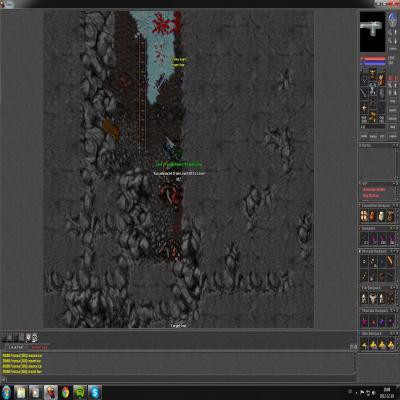This screenshot has width=400, height=400.
Task: Select first red name in VIP list
Action: pyautogui.click(x=374, y=190)
